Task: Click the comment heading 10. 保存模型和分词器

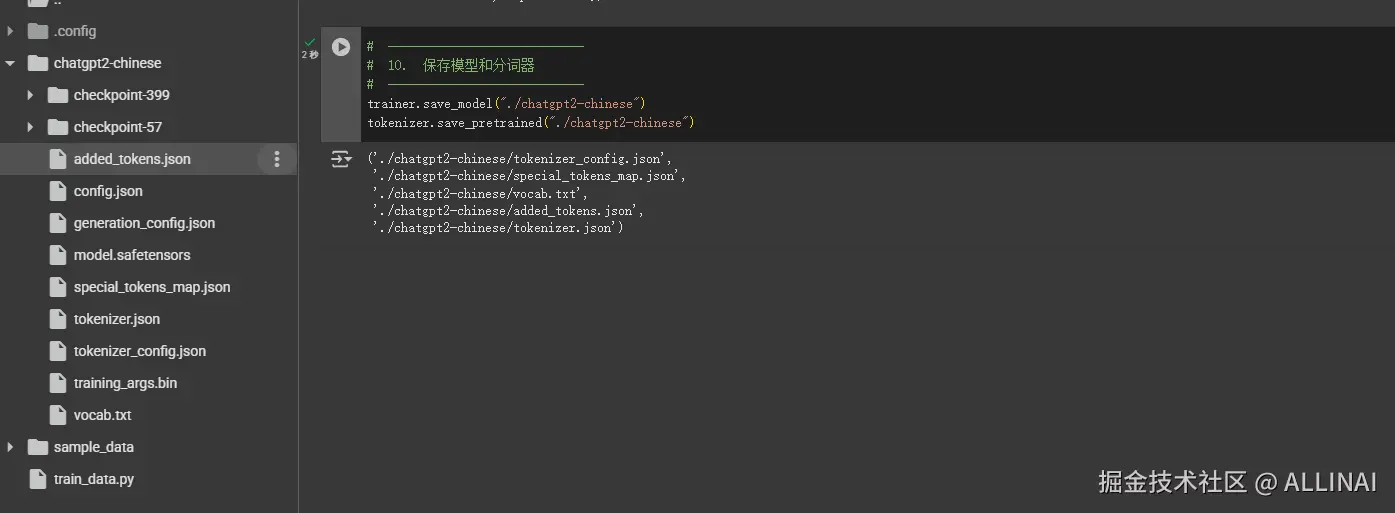Action: 451,65
